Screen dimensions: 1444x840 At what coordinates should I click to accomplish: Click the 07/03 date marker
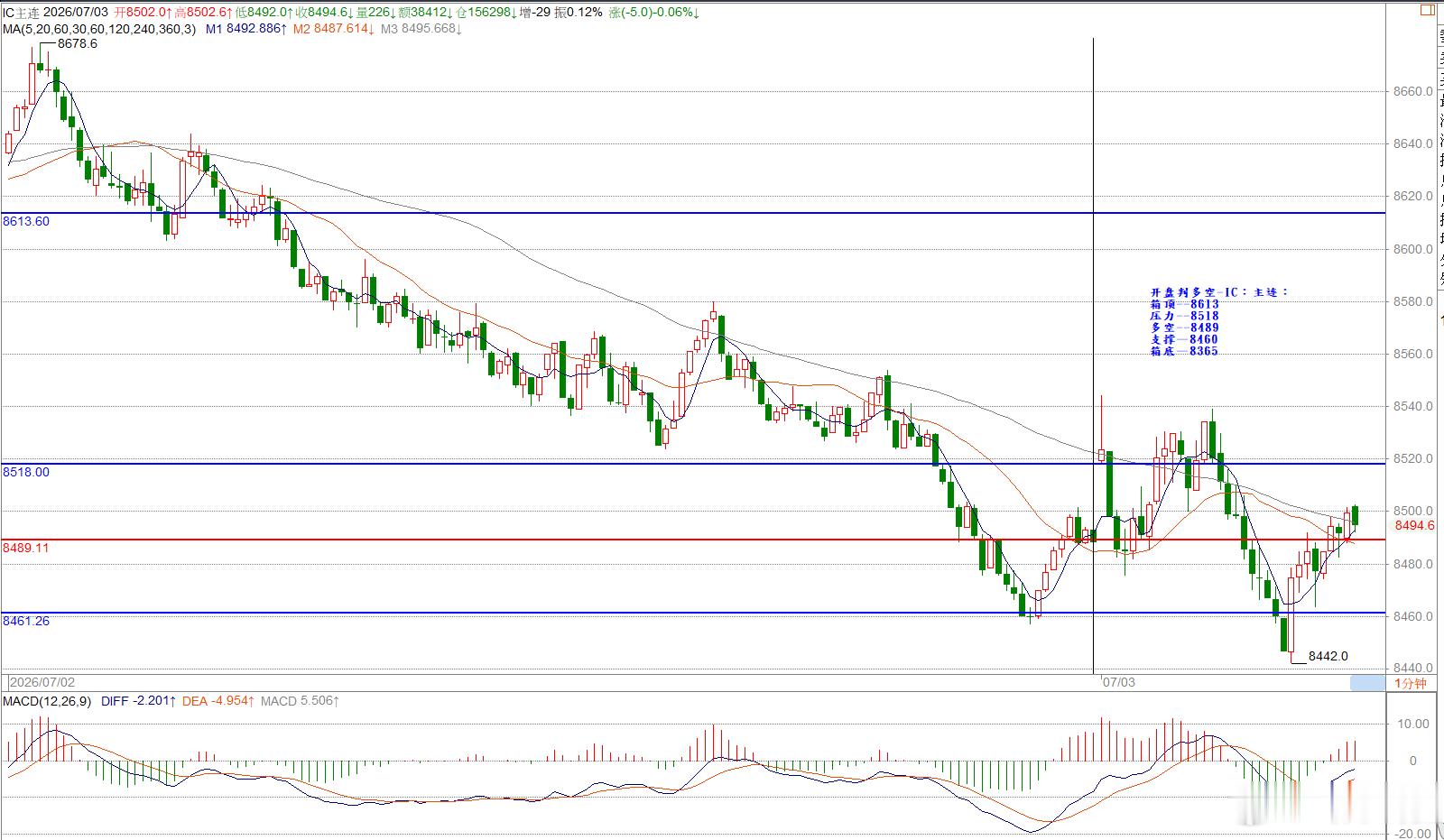[x=1119, y=683]
